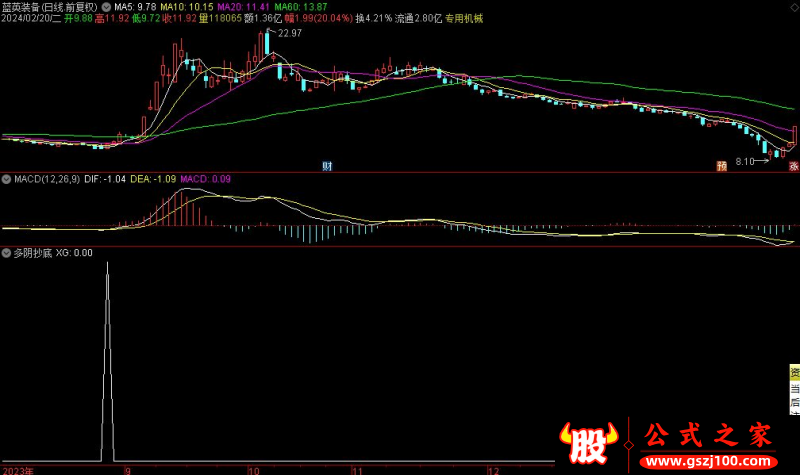The height and width of the screenshot is (475, 800).
Task: Click the 多阴抄底 signal spike peak
Action: click(107, 264)
